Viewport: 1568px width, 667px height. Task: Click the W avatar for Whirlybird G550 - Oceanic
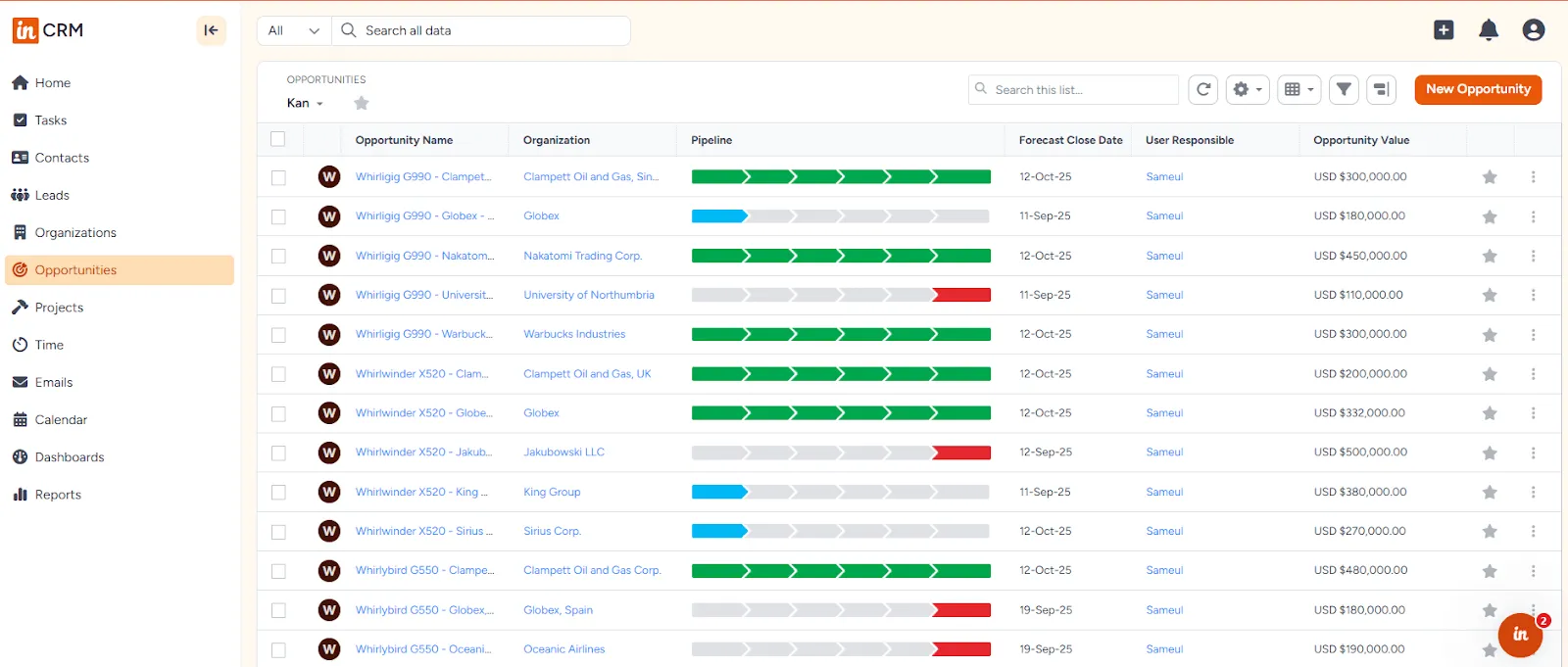tap(329, 649)
